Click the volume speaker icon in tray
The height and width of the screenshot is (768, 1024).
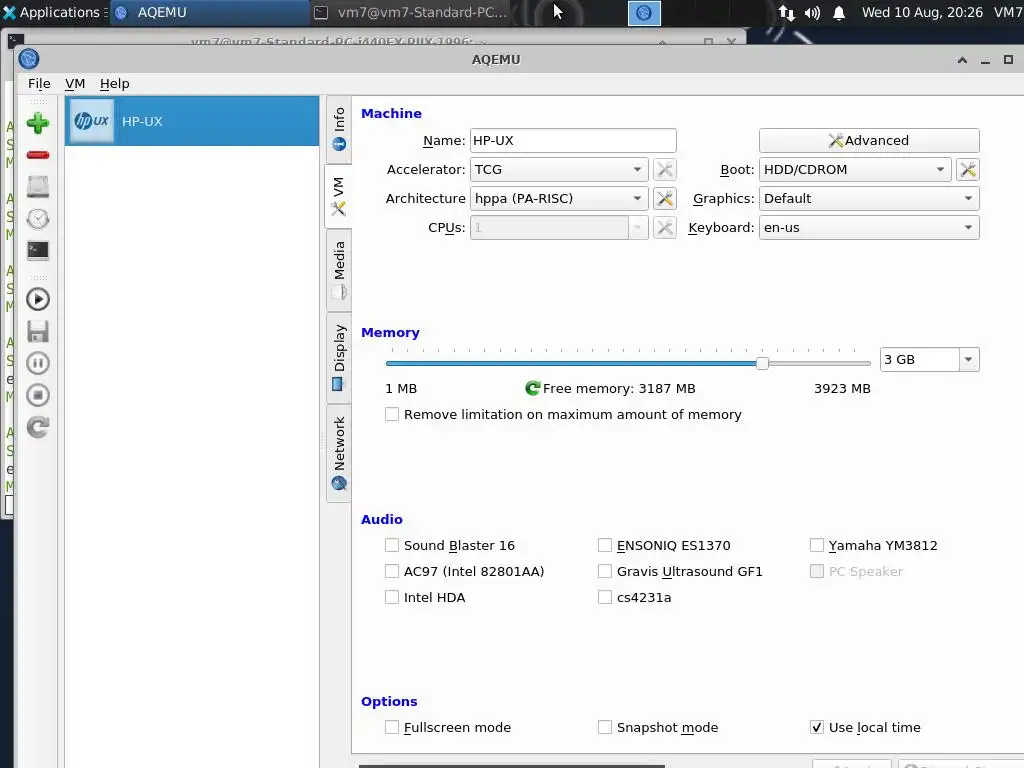(812, 12)
